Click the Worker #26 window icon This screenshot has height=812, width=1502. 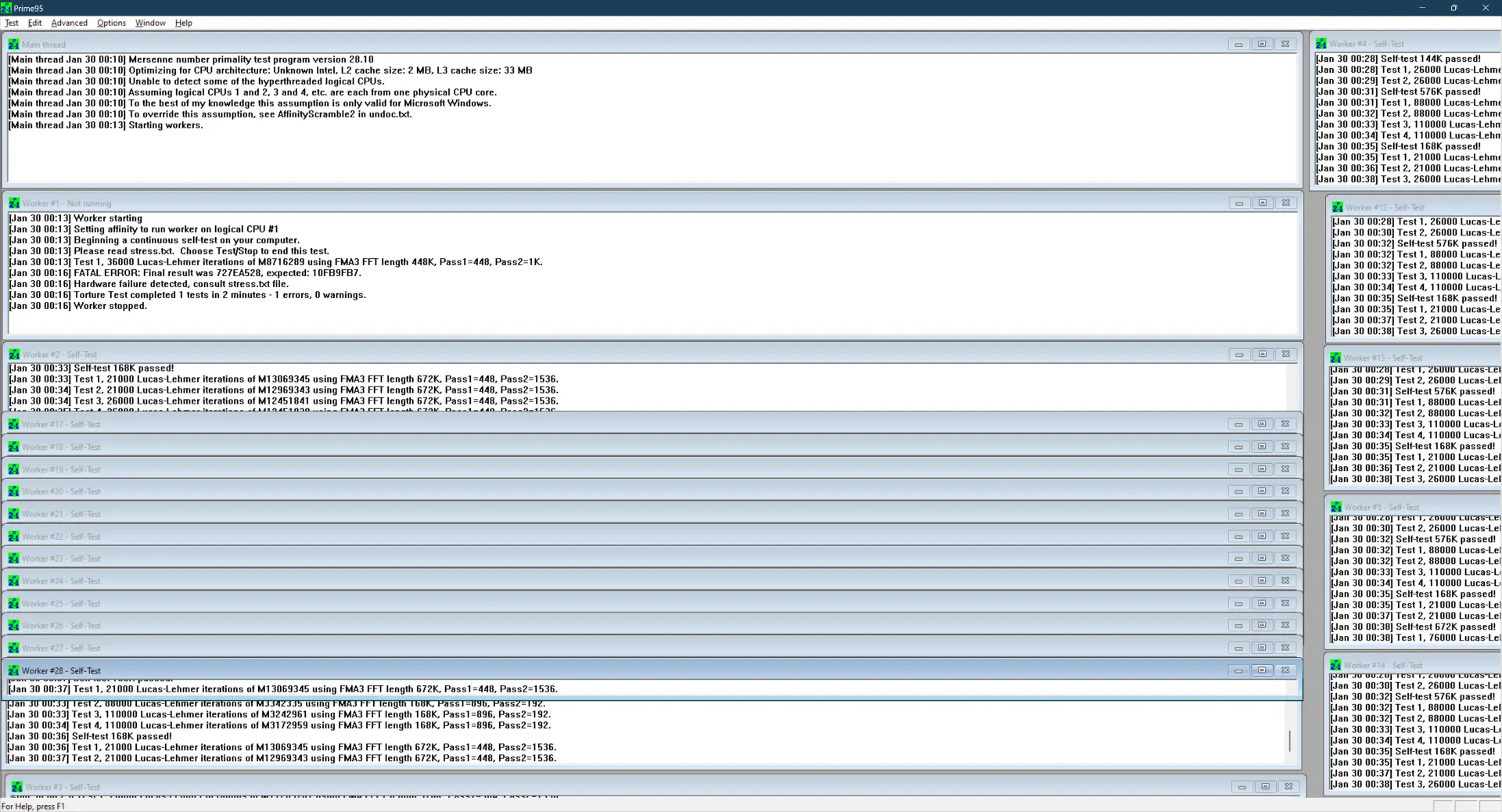click(x=13, y=626)
